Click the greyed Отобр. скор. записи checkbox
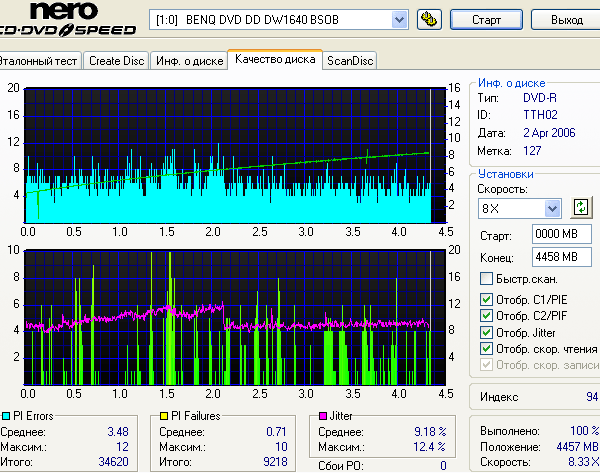This screenshot has width=600, height=473. (486, 365)
